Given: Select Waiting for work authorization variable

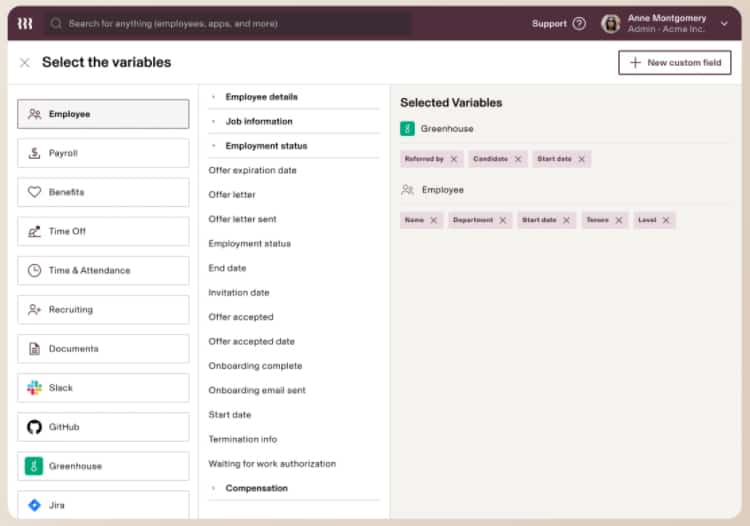Looking at the screenshot, I should click(272, 464).
